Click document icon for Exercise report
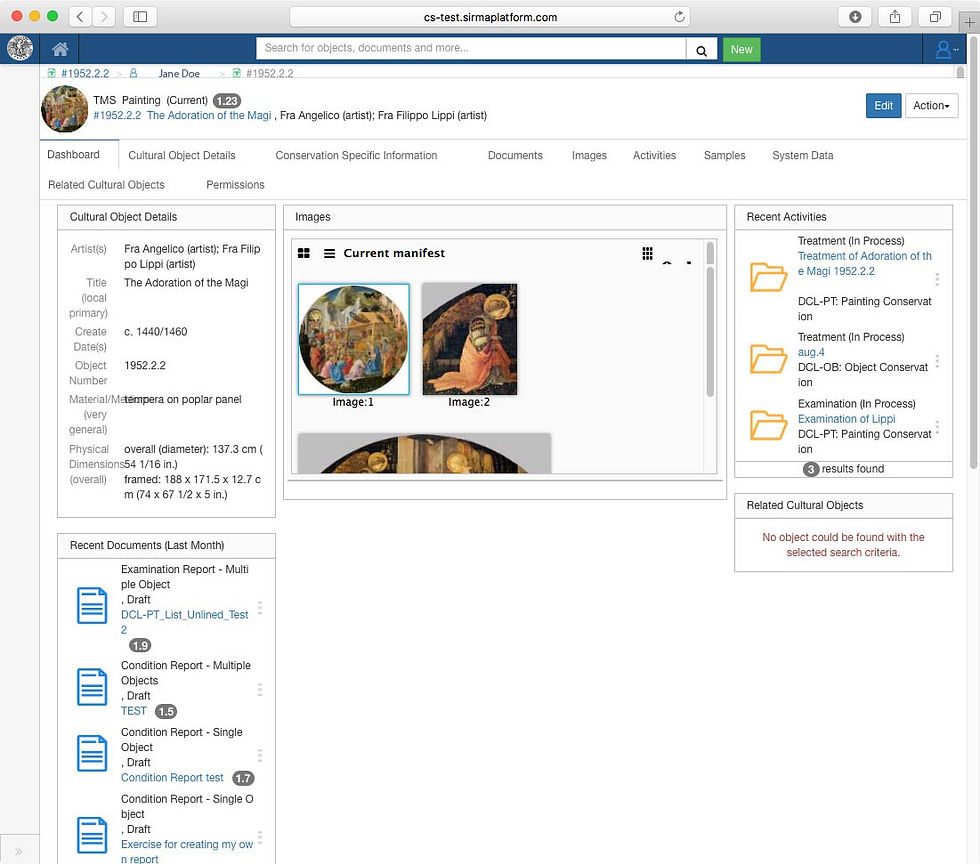 (x=92, y=835)
